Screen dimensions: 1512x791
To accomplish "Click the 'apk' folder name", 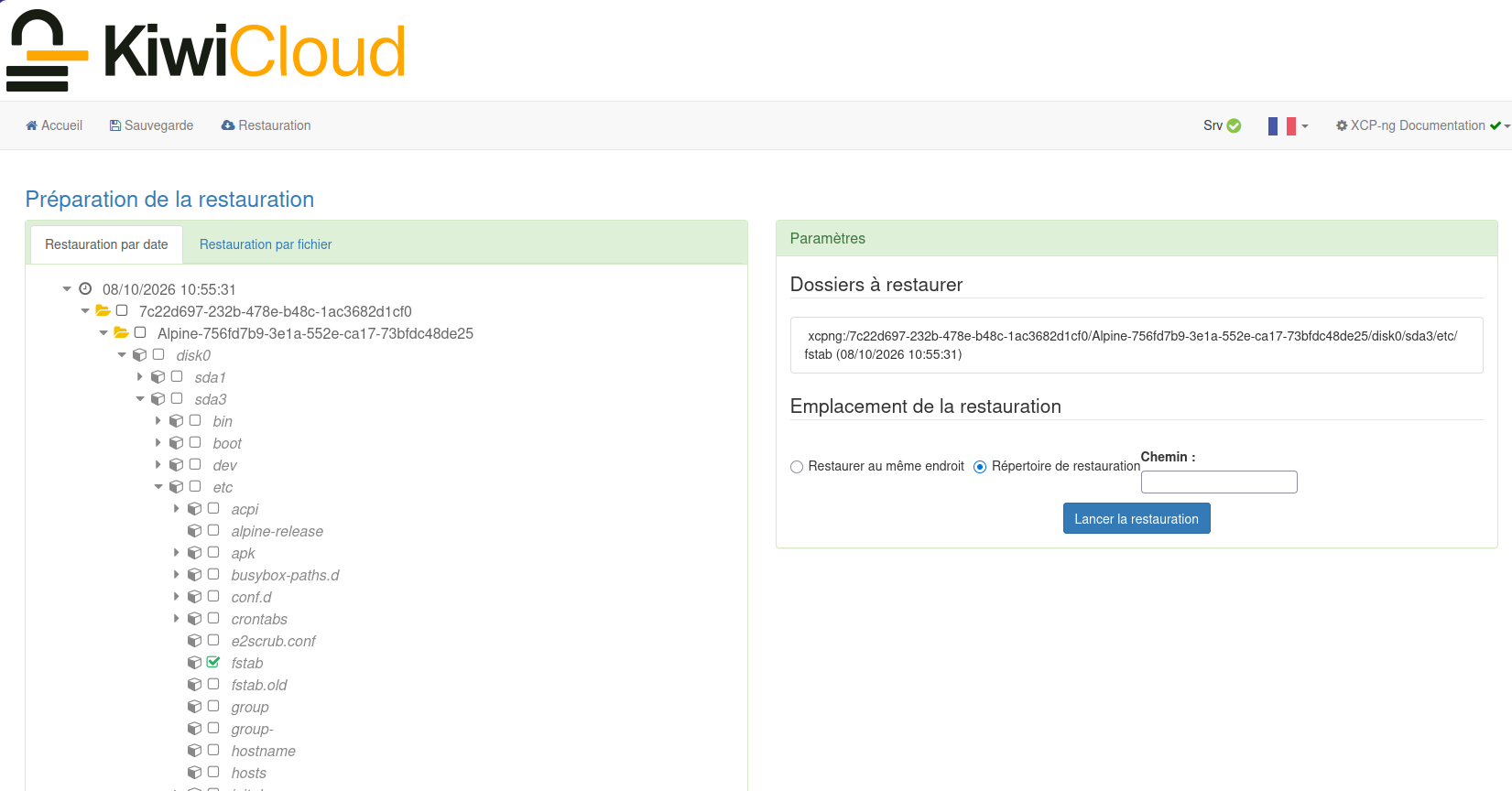I will pos(243,553).
